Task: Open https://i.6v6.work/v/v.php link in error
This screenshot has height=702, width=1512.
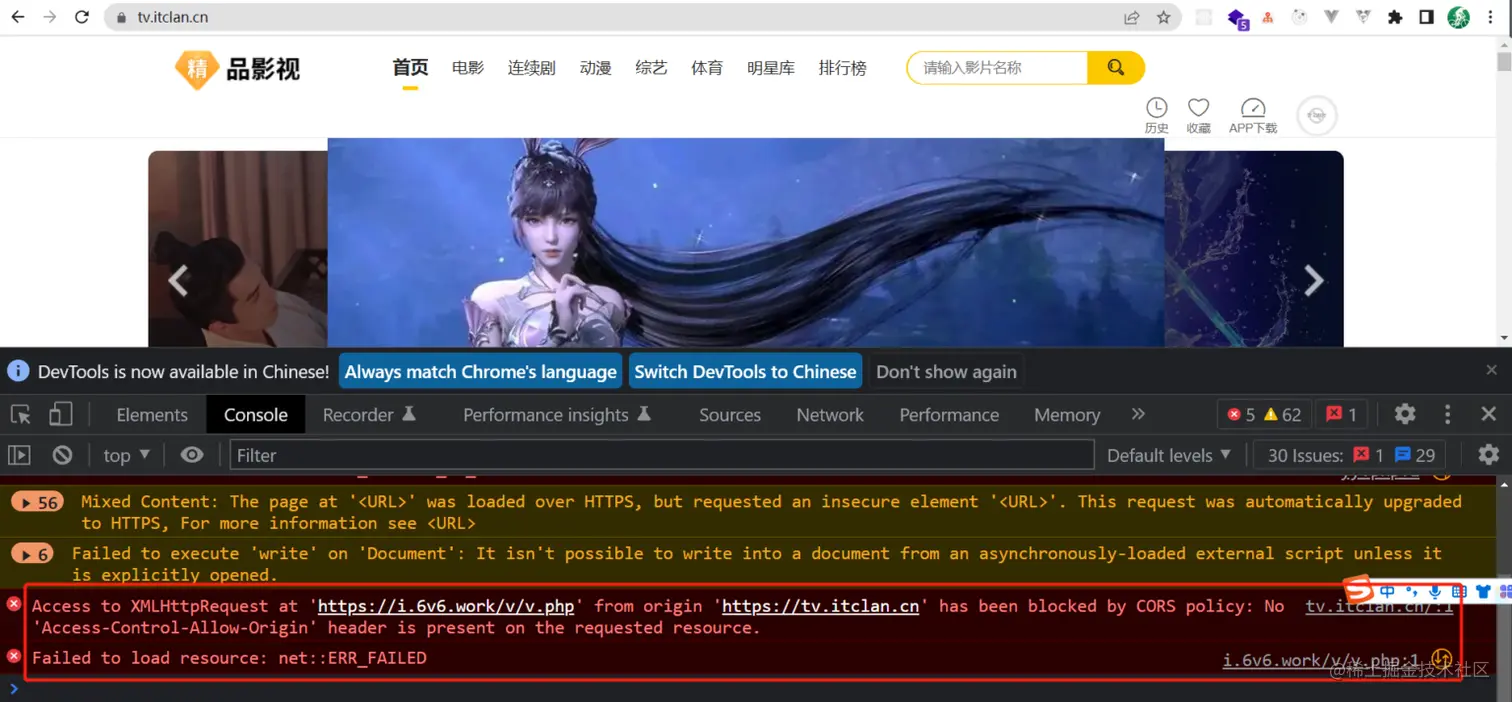Action: pos(446,606)
